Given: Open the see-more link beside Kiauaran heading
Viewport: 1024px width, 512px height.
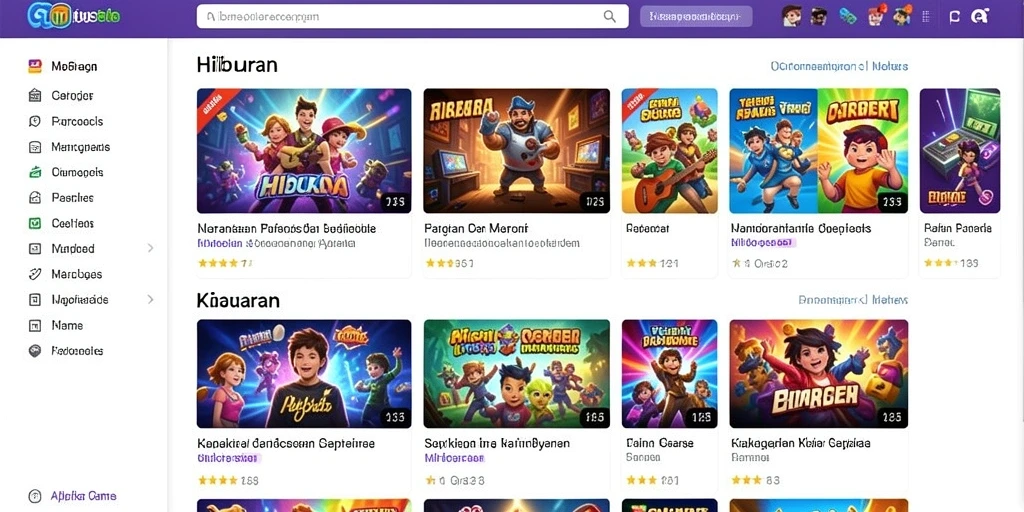Looking at the screenshot, I should (853, 300).
